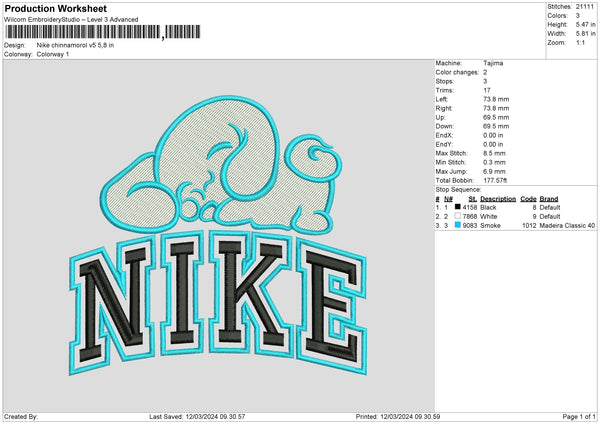Click the Up value 69.5 mm
Screen dimensions: 600x424
(x=496, y=117)
